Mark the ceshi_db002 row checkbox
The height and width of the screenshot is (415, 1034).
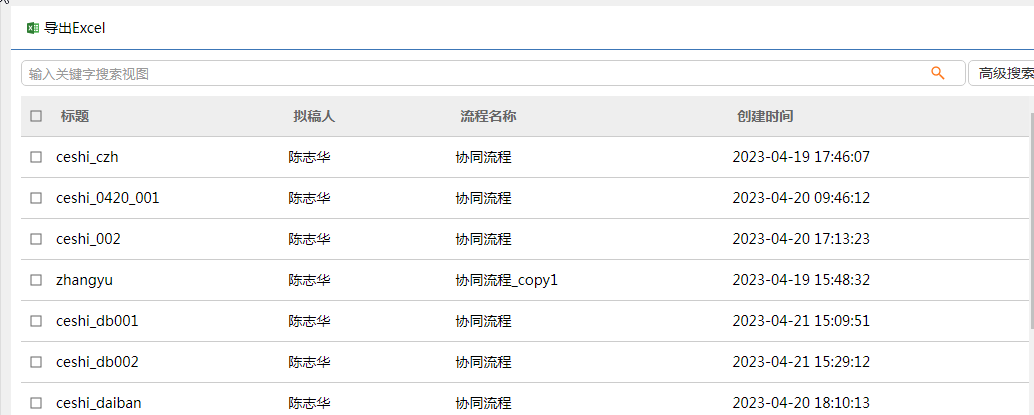[x=36, y=362]
